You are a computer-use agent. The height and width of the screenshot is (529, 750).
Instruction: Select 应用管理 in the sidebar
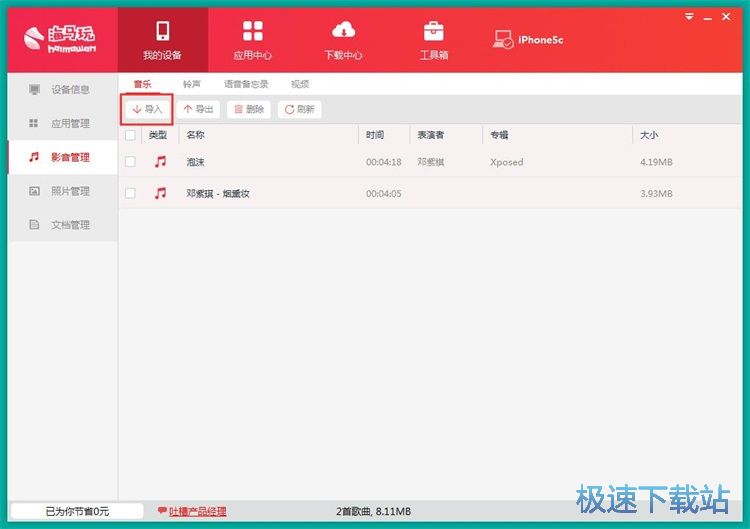pyautogui.click(x=63, y=123)
